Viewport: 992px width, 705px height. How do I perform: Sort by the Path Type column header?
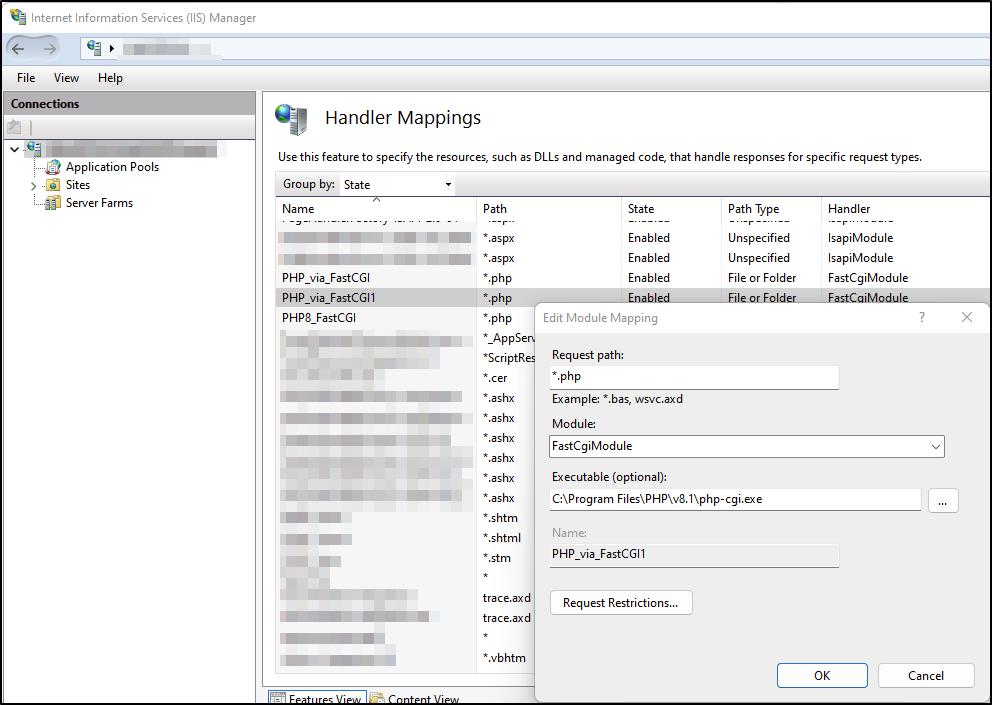771,209
